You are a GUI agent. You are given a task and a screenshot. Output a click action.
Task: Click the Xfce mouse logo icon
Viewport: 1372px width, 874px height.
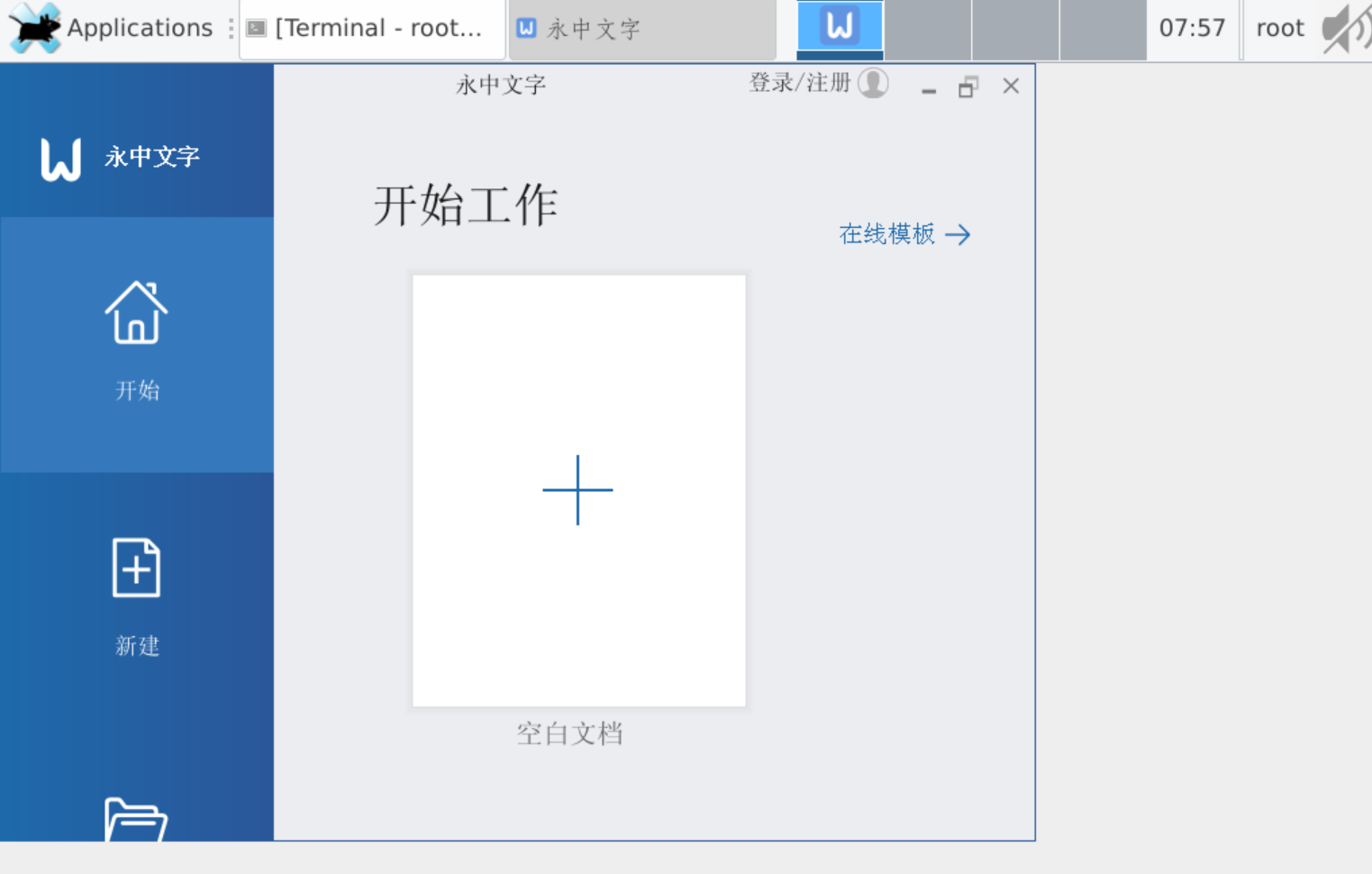34,28
